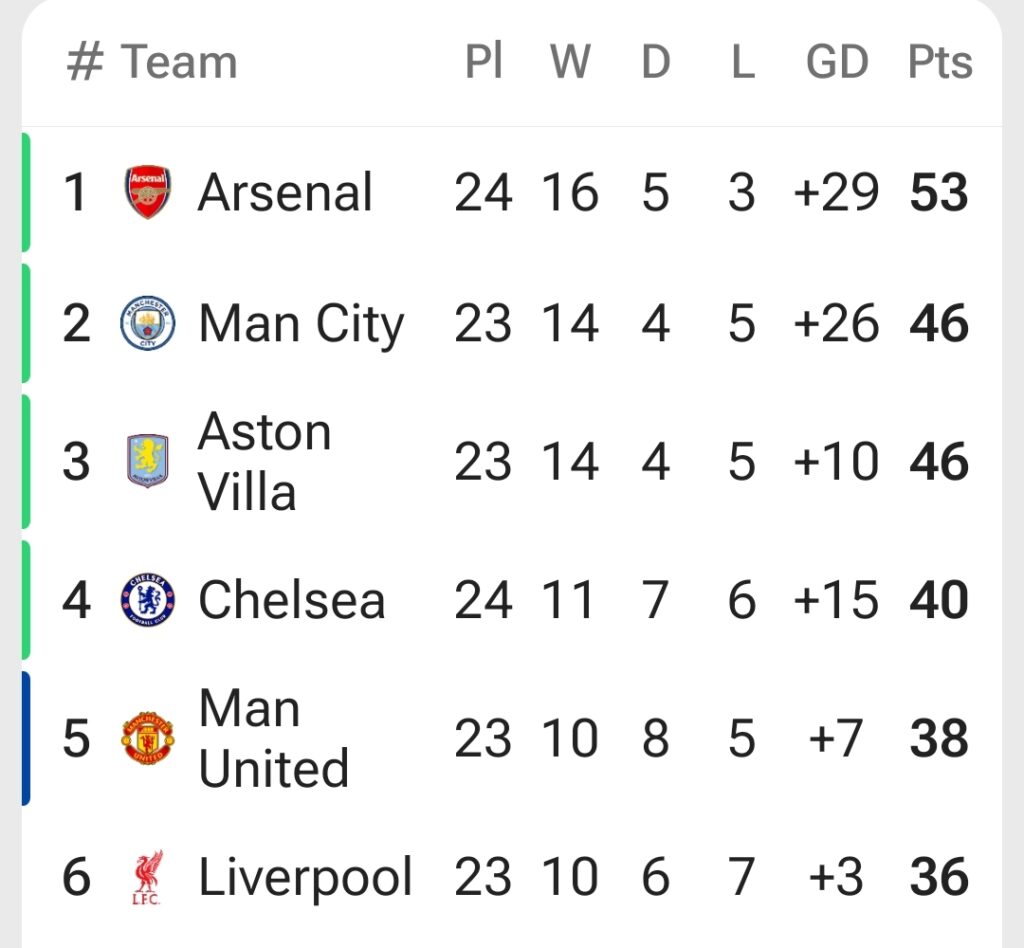Click the W column header
Image resolution: width=1024 pixels, height=948 pixels.
(x=570, y=62)
